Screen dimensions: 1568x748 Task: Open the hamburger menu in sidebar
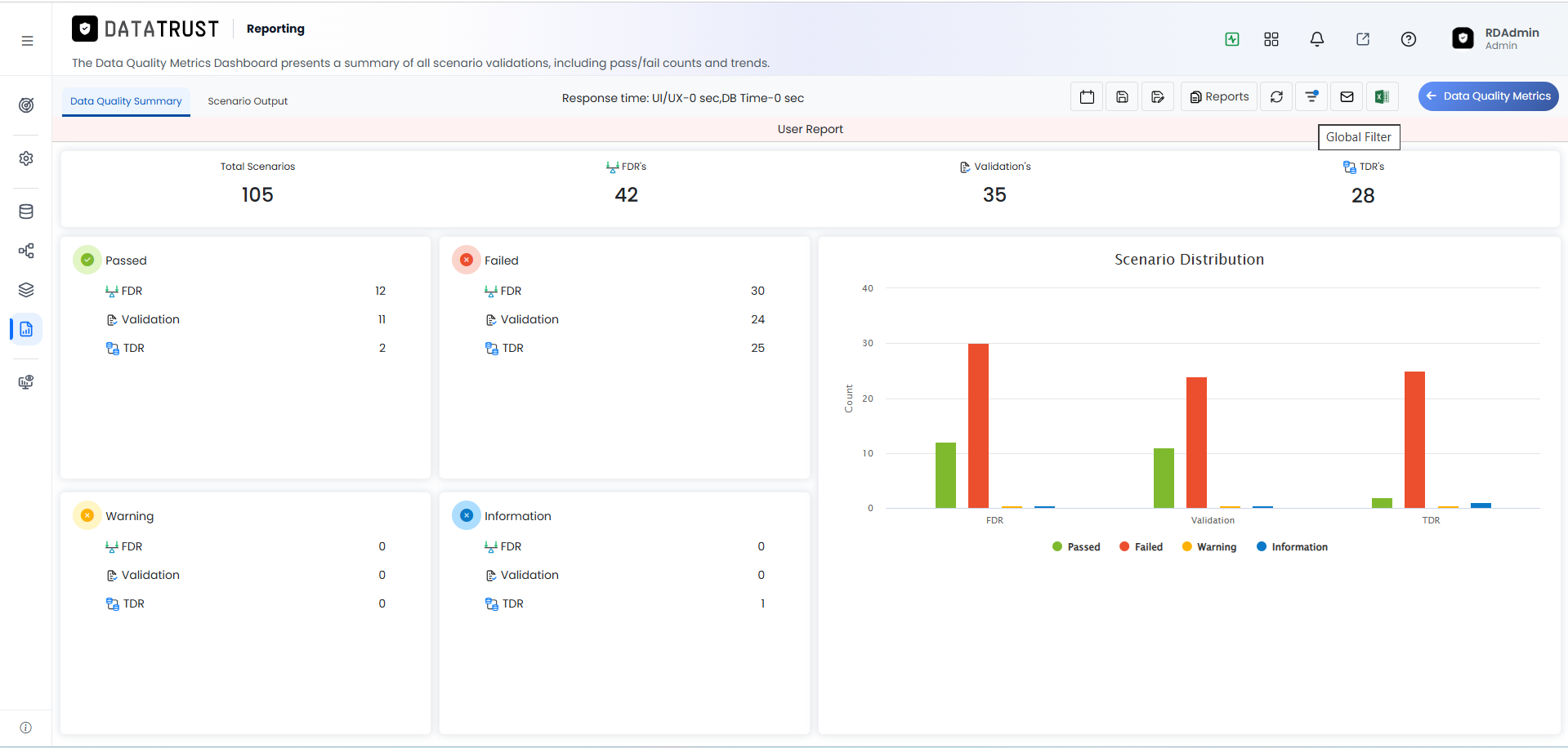pos(27,41)
